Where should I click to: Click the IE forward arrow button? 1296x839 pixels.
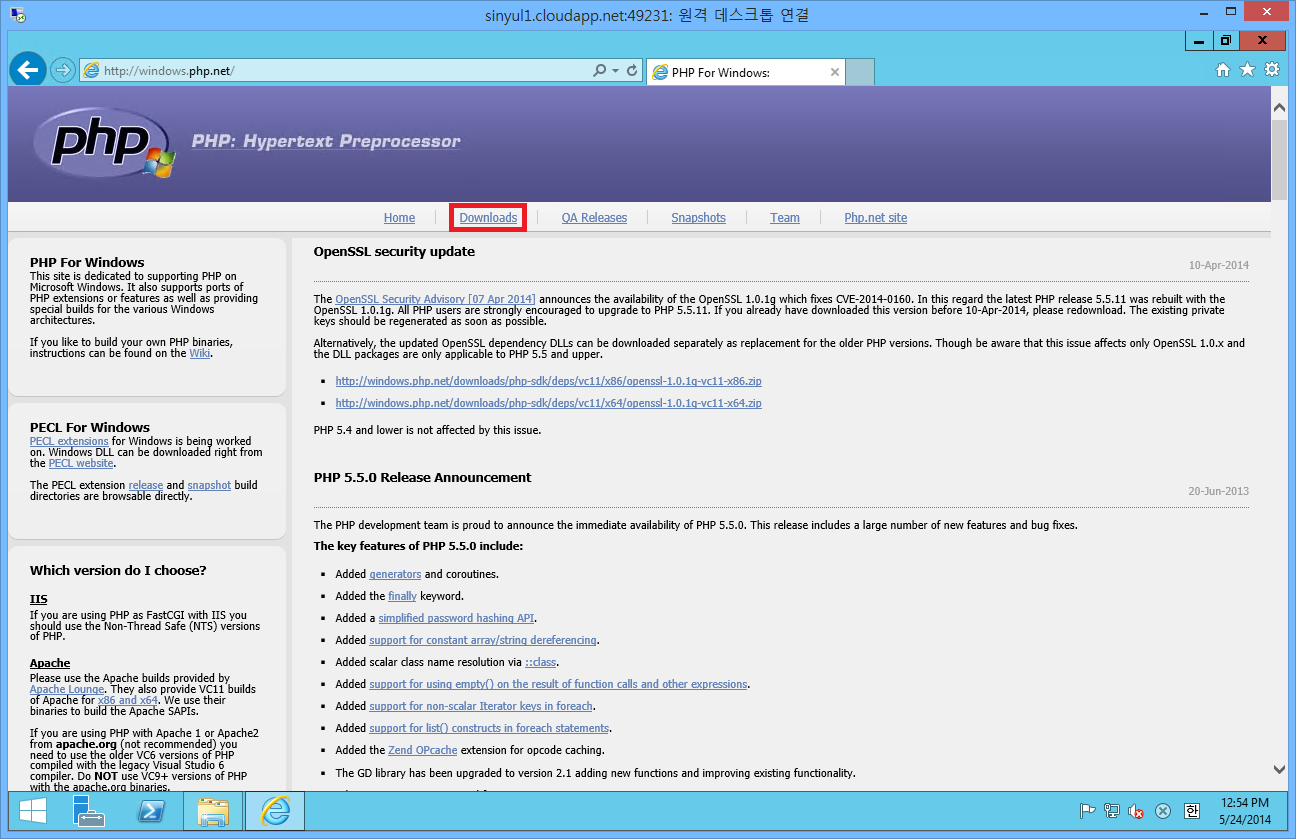point(63,70)
